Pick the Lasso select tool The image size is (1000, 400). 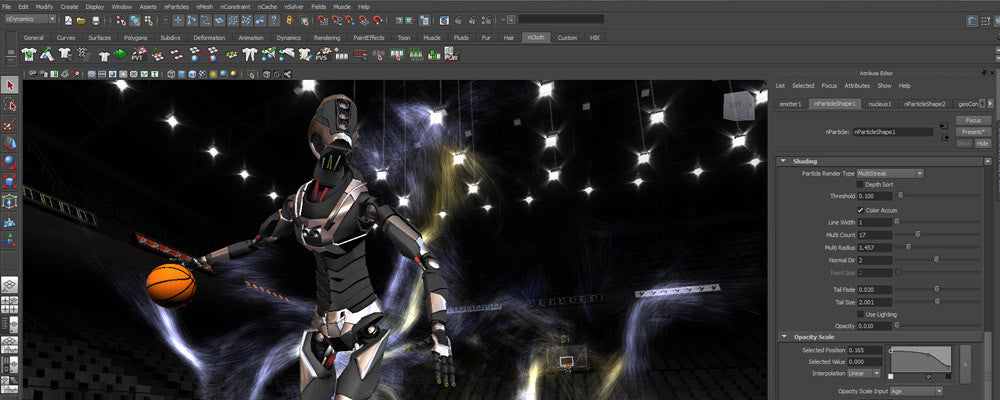click(x=11, y=105)
